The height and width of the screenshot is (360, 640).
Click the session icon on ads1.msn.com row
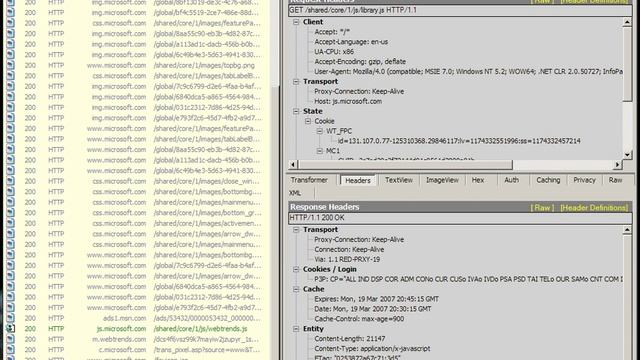pyautogui.click(x=10, y=318)
